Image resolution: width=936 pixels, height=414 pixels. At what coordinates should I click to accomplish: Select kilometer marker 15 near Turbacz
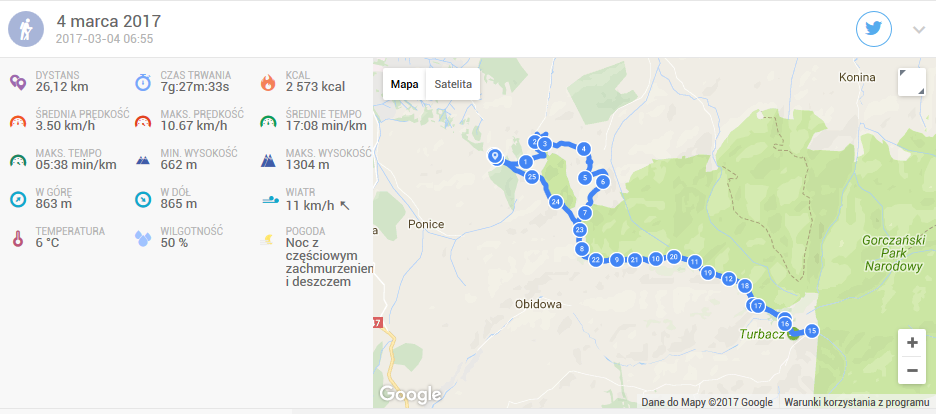pyautogui.click(x=811, y=330)
